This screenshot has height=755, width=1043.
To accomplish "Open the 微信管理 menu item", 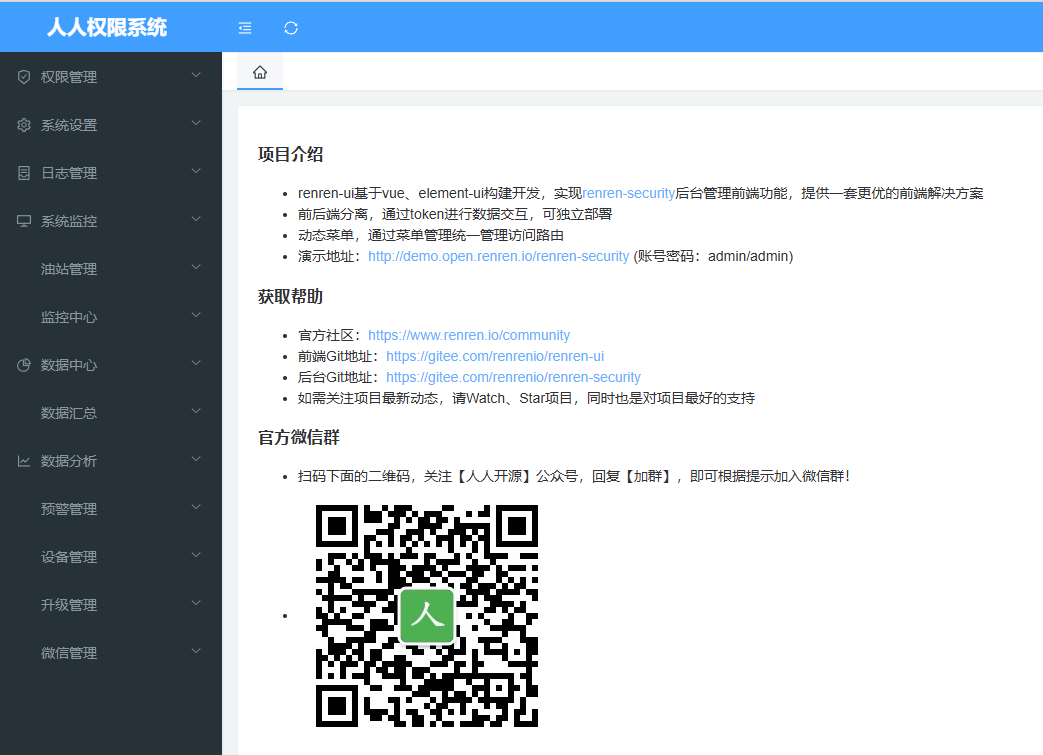I will [x=110, y=653].
